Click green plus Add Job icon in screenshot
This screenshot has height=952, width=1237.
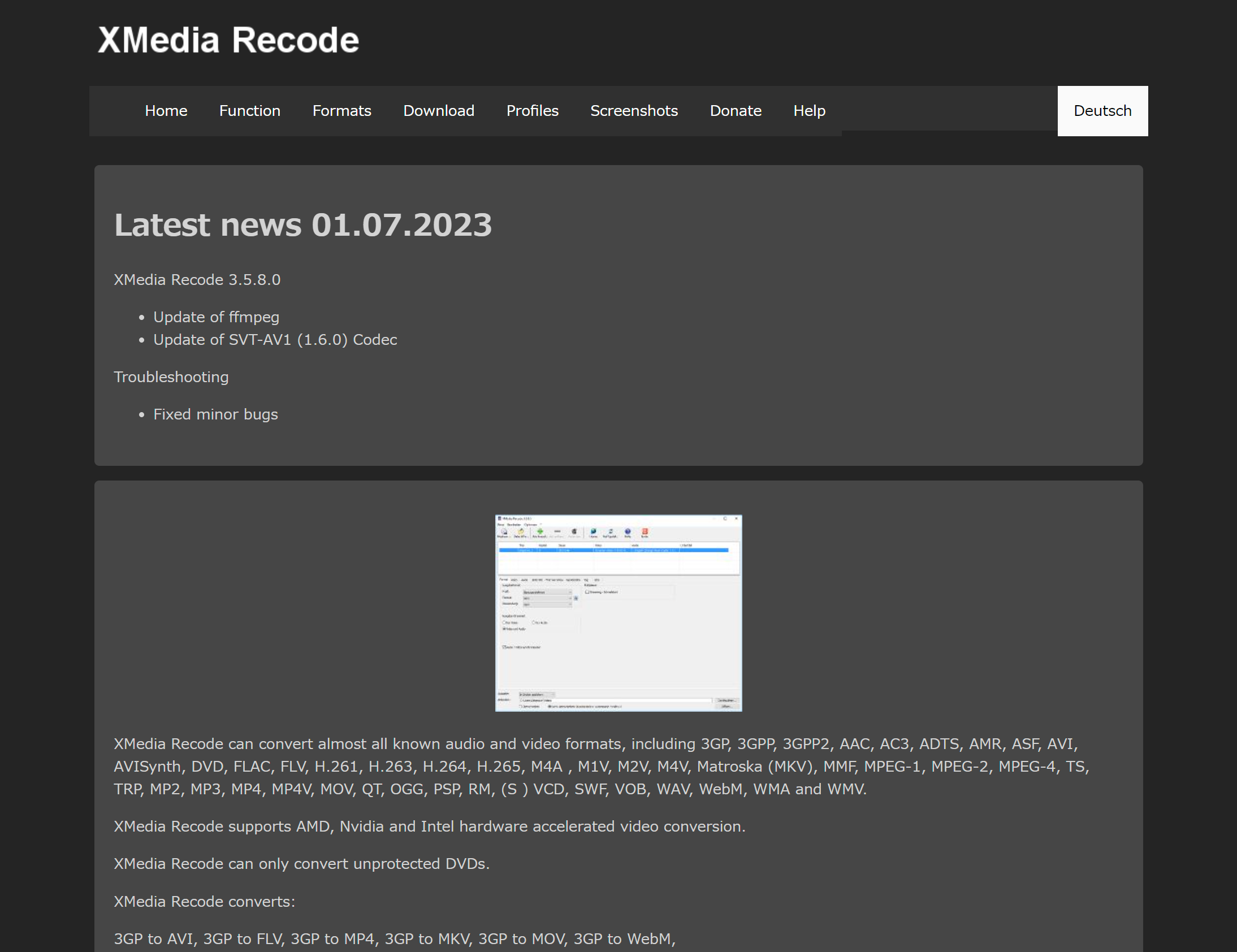click(x=540, y=532)
